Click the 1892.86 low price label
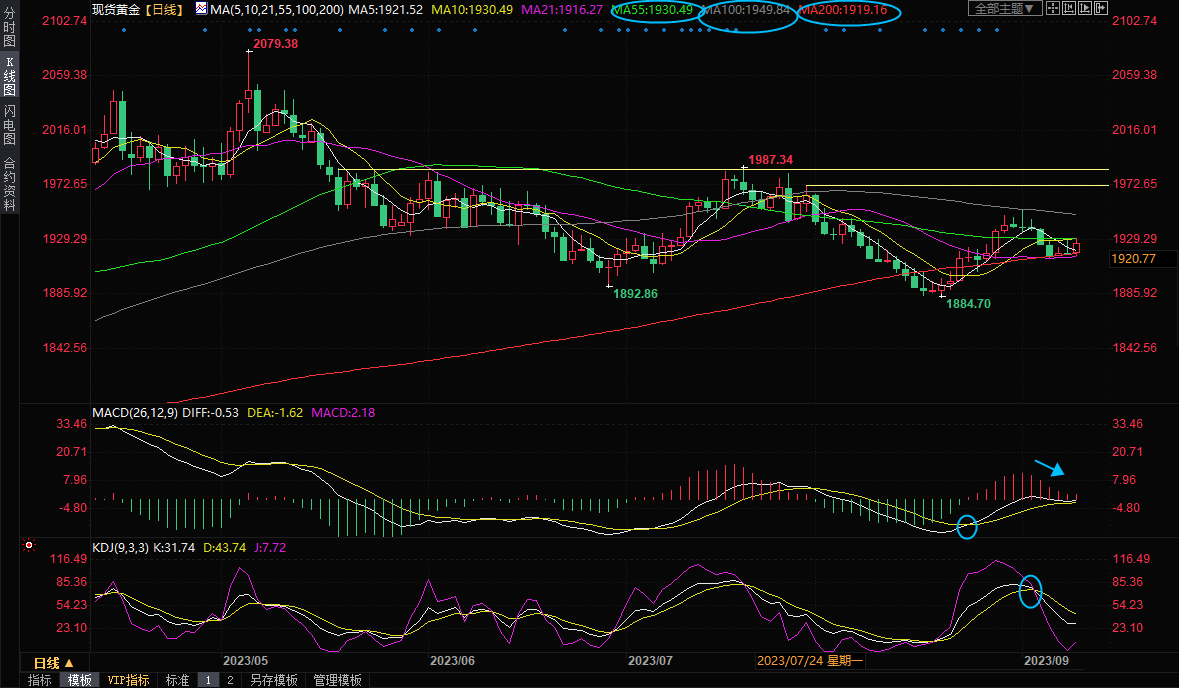Image resolution: width=1179 pixels, height=688 pixels. click(x=635, y=293)
